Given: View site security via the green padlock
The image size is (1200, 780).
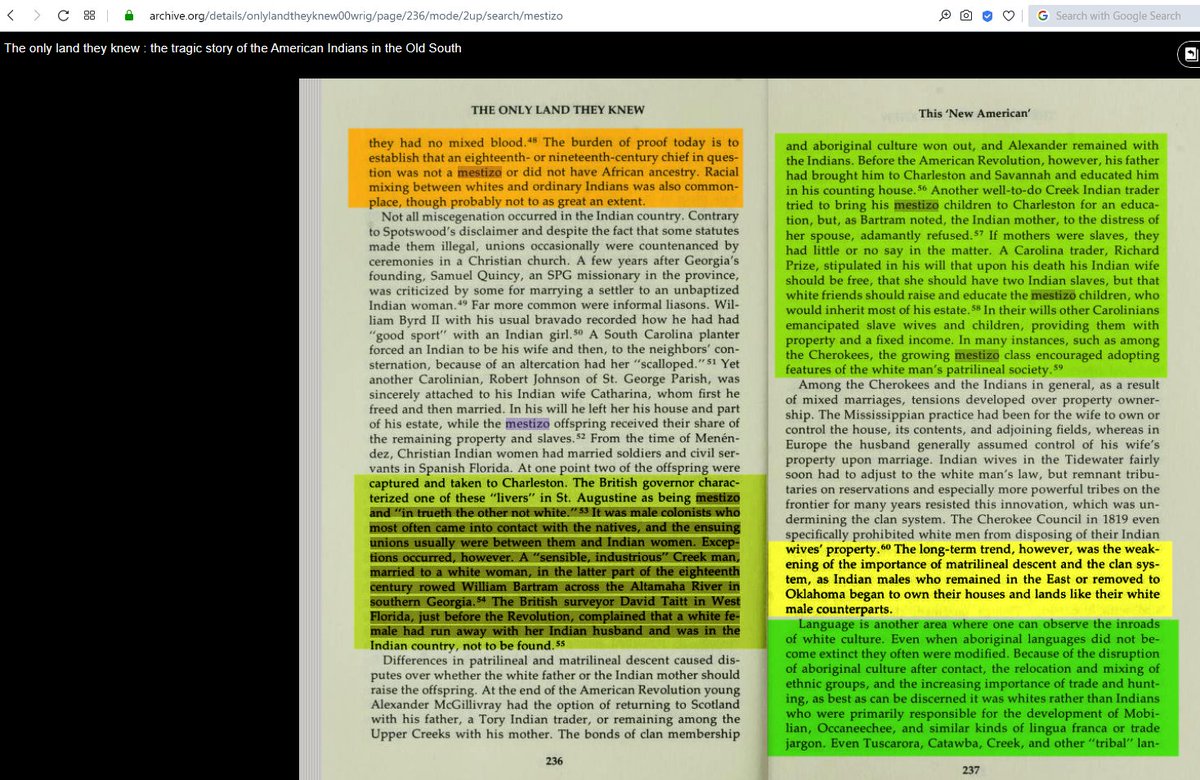Looking at the screenshot, I should (128, 16).
